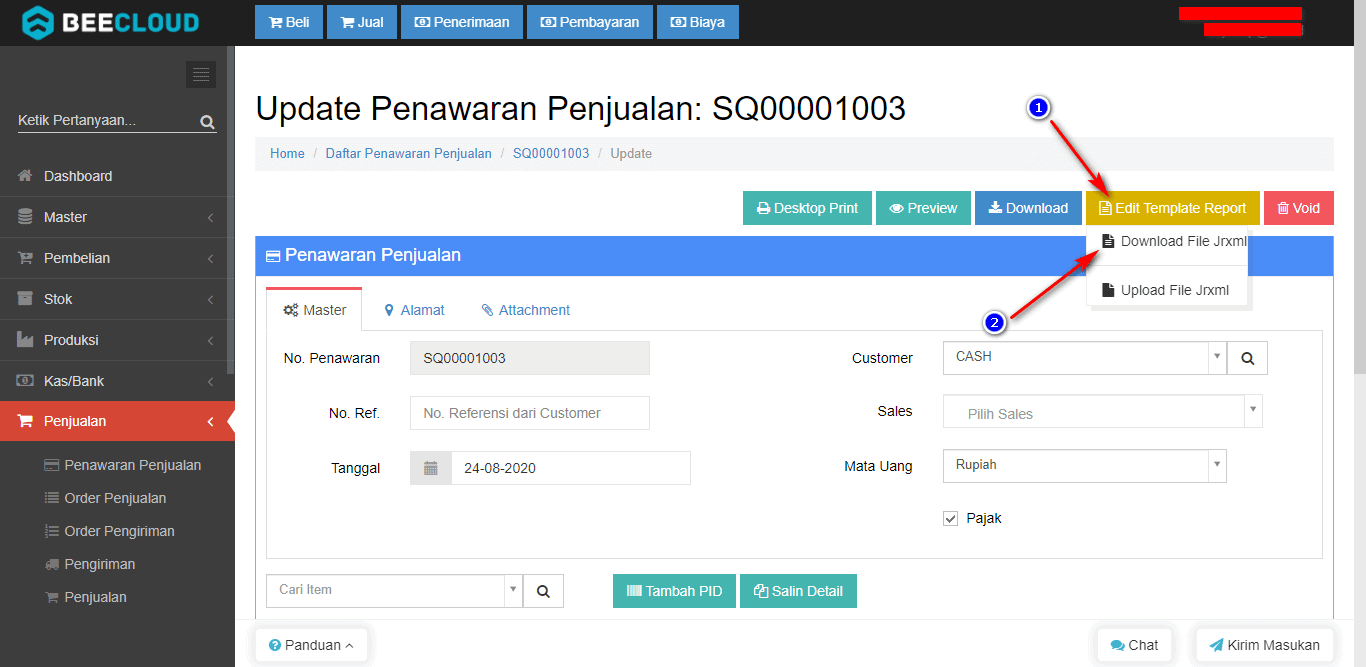Click the Pembelian cart icon
1366x667 pixels.
coord(26,258)
